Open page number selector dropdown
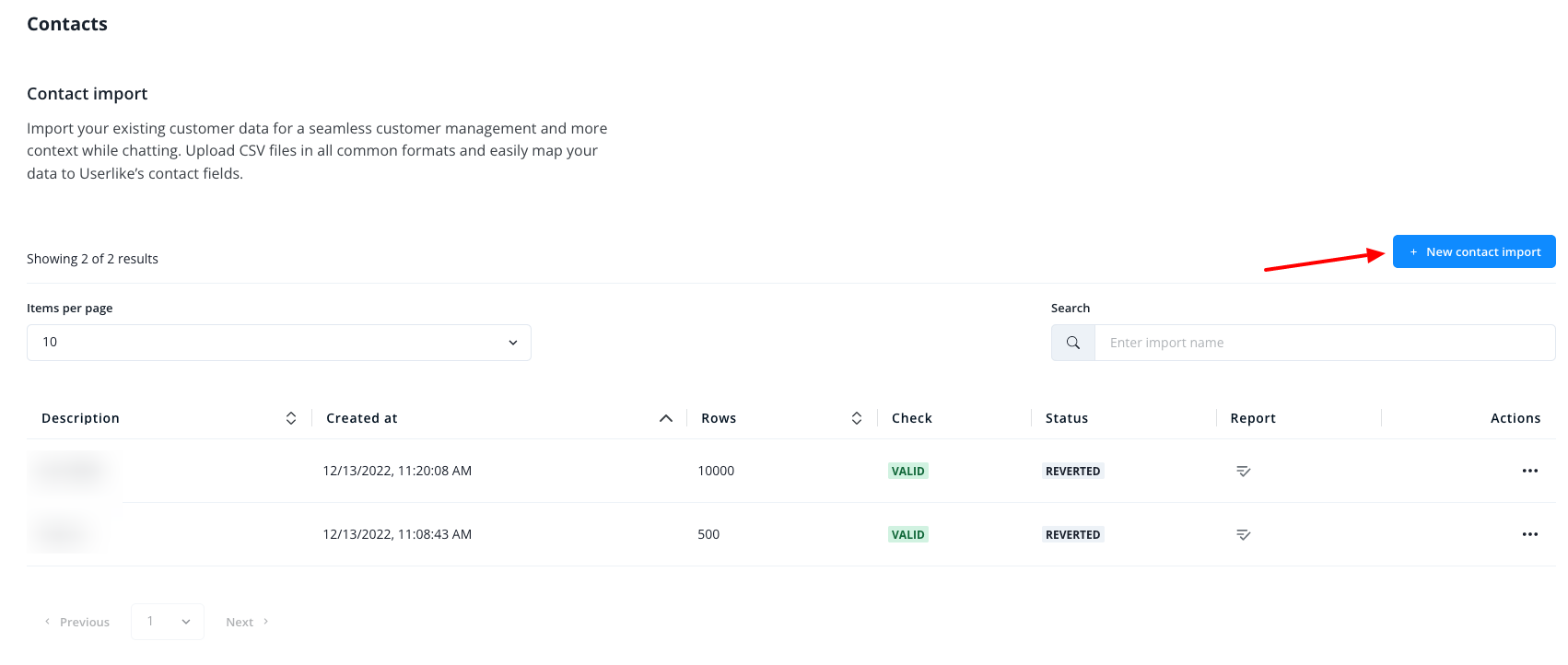 coord(168,622)
